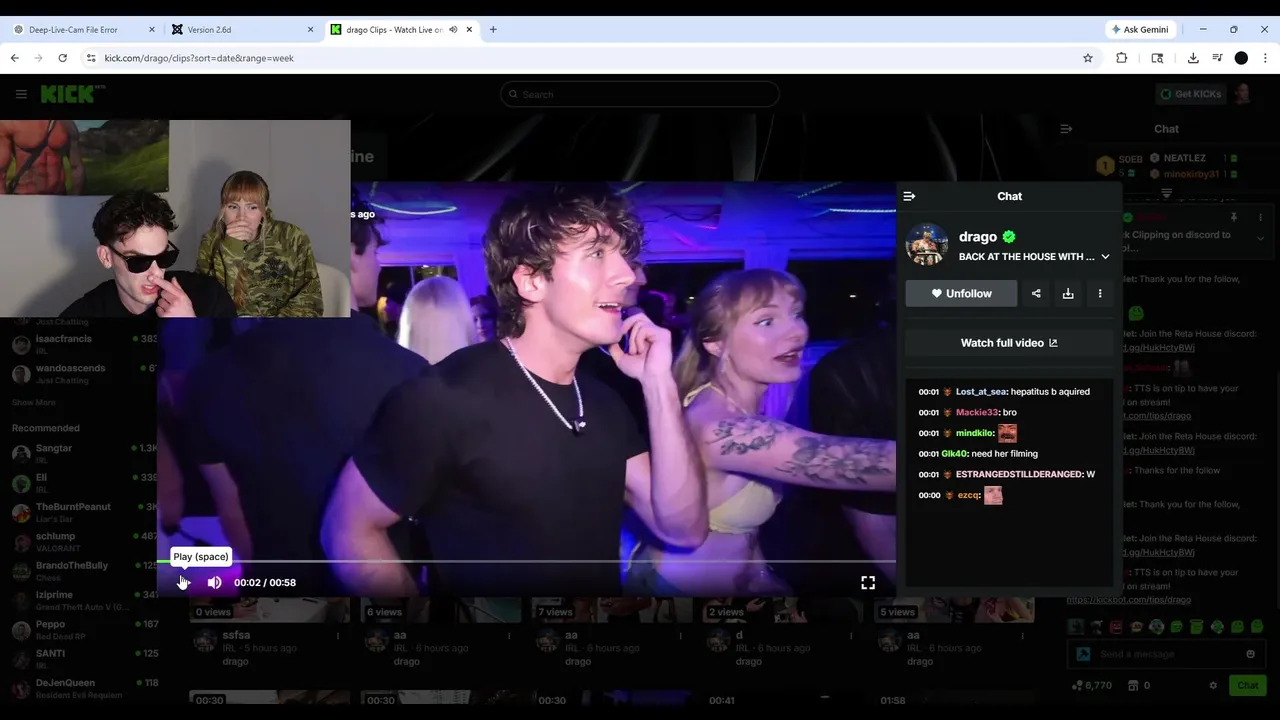Switch to Deep-Live-Cam File Error tab
The width and height of the screenshot is (1280, 720).
pos(85,30)
